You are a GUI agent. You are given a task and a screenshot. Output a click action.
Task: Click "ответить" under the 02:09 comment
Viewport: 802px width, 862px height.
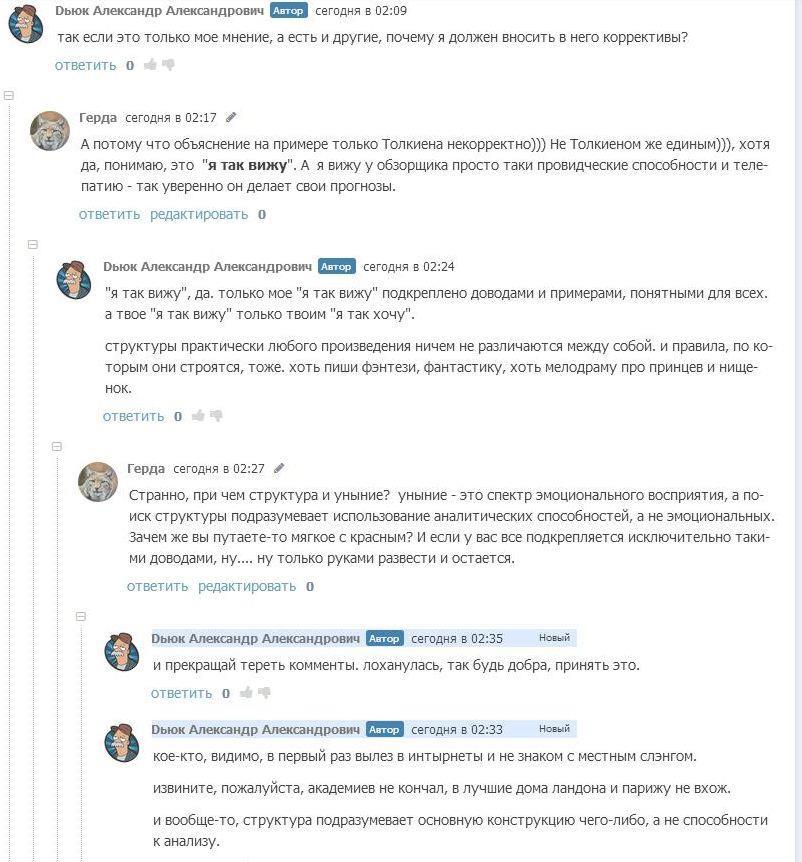point(85,65)
